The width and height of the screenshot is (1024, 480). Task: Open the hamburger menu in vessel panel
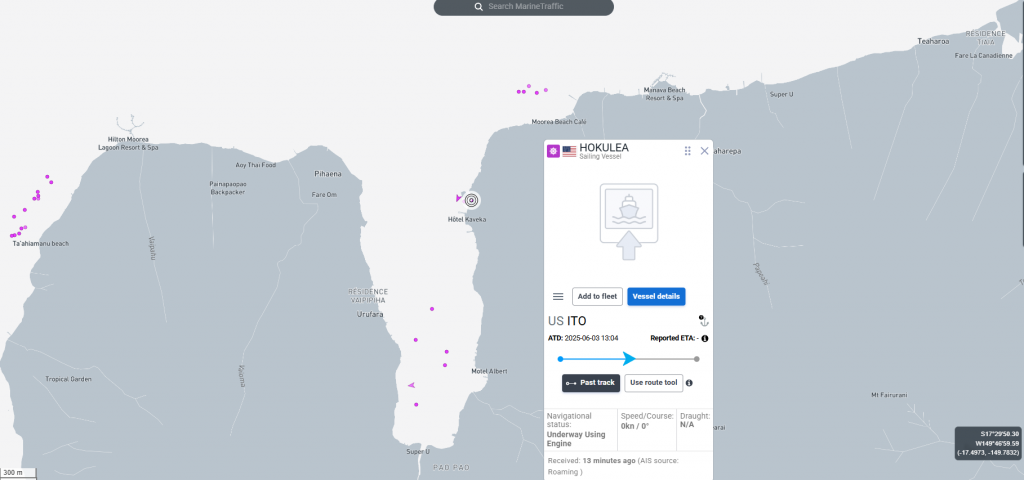(x=558, y=296)
